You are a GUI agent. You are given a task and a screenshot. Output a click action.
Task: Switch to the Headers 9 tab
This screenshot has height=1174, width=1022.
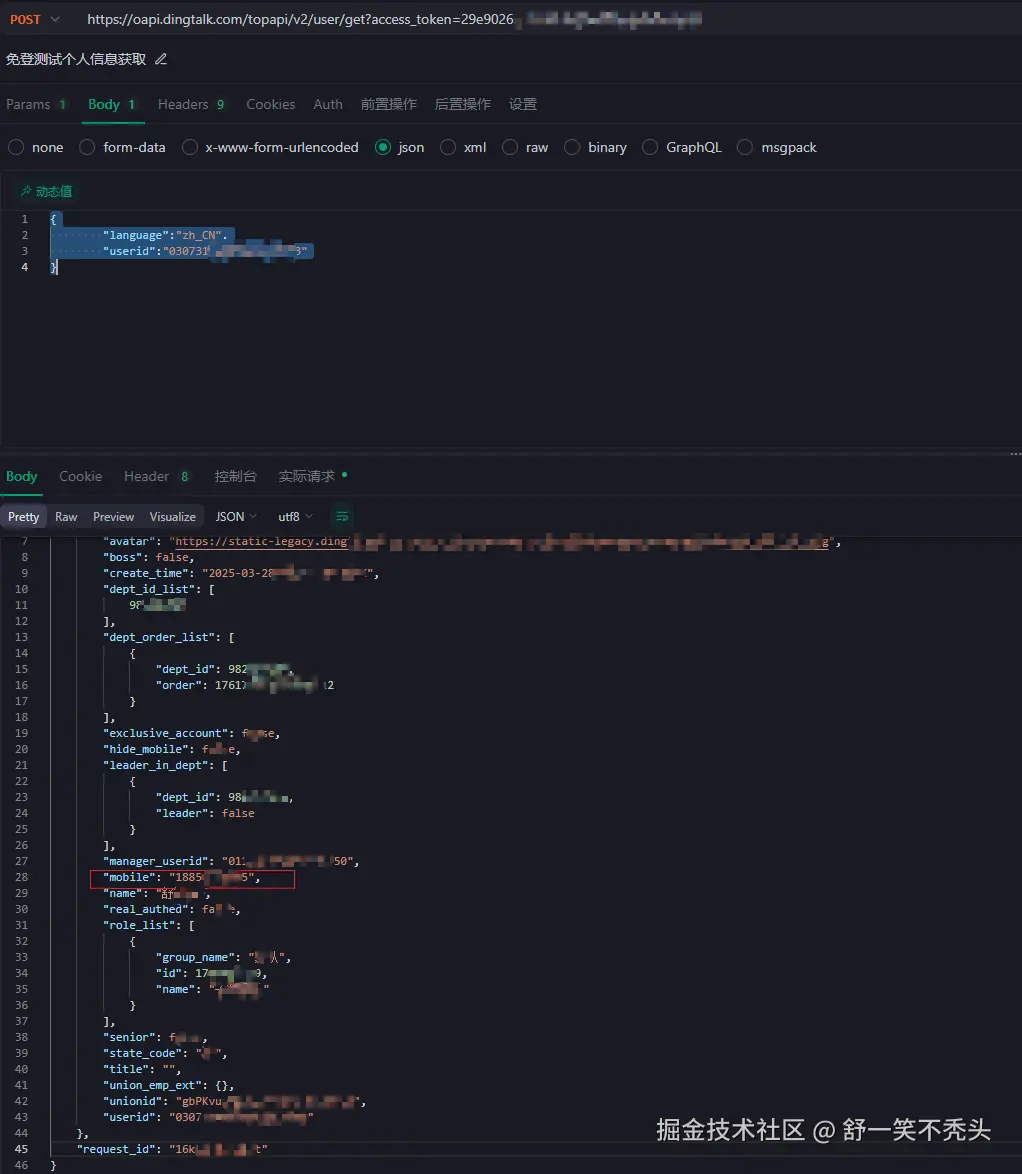point(191,104)
